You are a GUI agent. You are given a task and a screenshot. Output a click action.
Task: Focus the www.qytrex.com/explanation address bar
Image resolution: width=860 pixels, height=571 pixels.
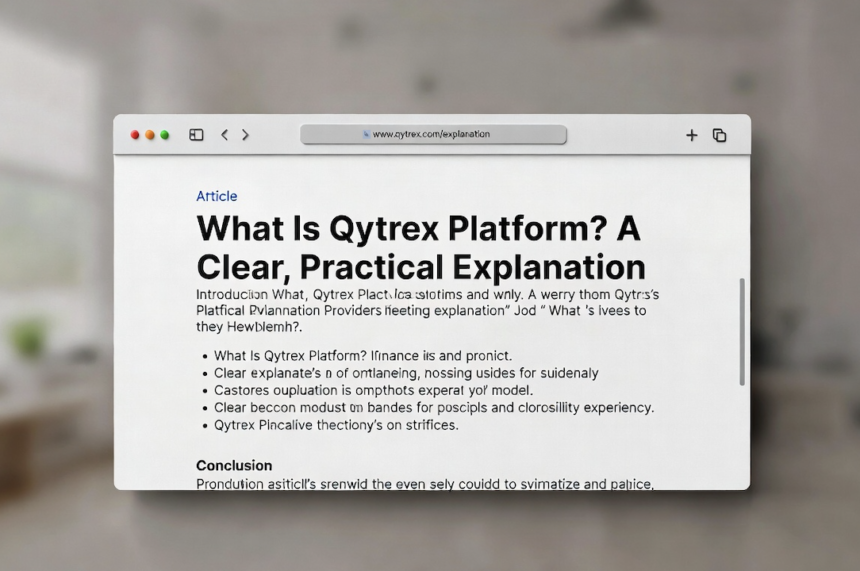pyautogui.click(x=433, y=134)
